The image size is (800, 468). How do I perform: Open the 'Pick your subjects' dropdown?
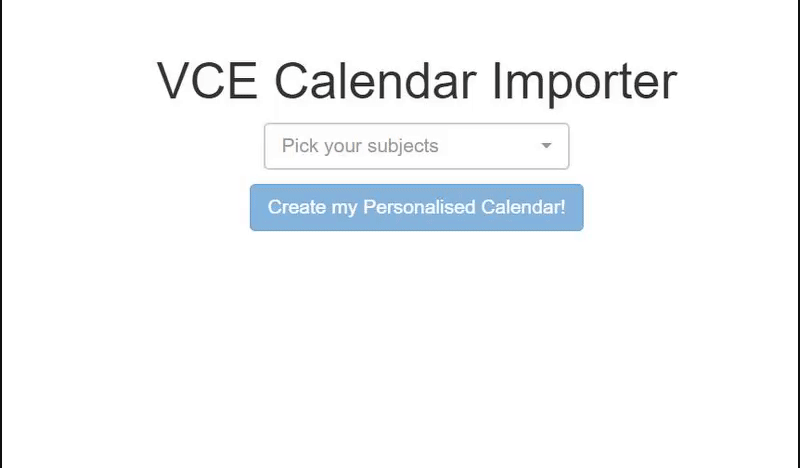click(x=416, y=146)
